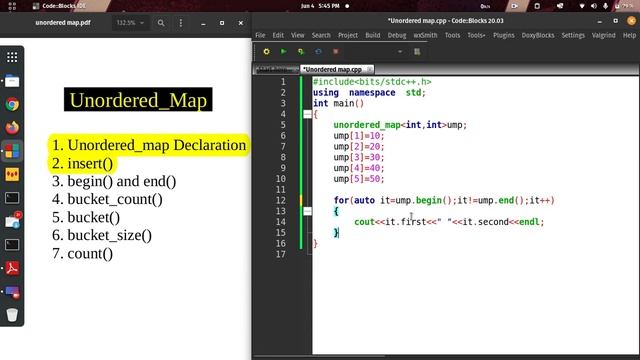Viewport: 640px width, 360px height.
Task: Launch Firefox from the dock
Action: [12, 128]
